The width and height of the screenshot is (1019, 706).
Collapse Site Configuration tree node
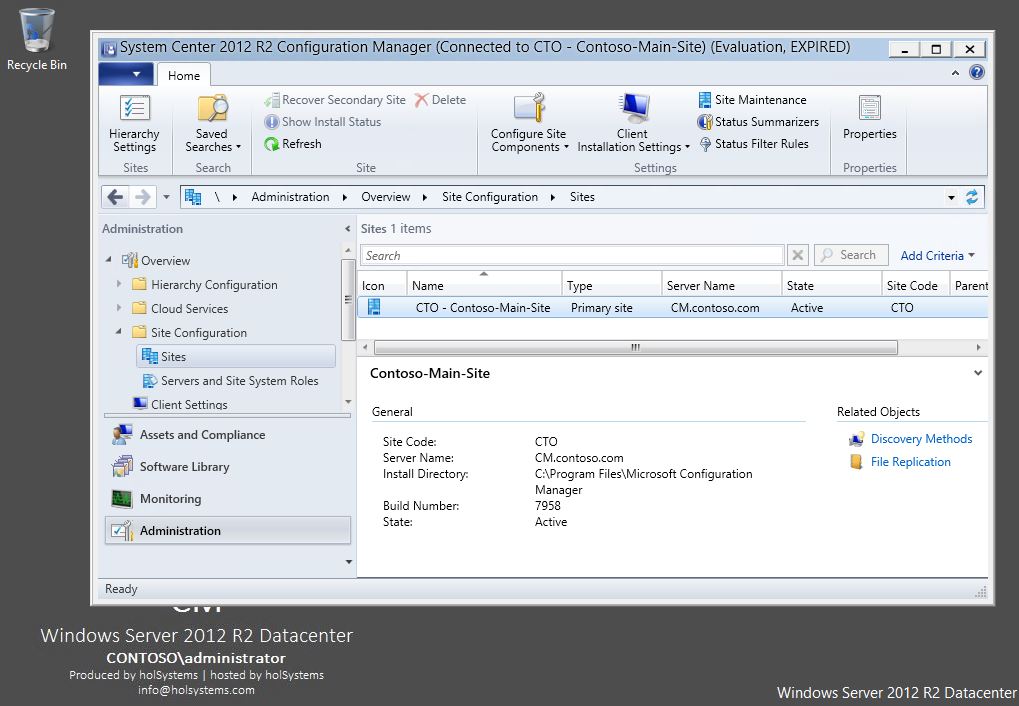point(118,332)
